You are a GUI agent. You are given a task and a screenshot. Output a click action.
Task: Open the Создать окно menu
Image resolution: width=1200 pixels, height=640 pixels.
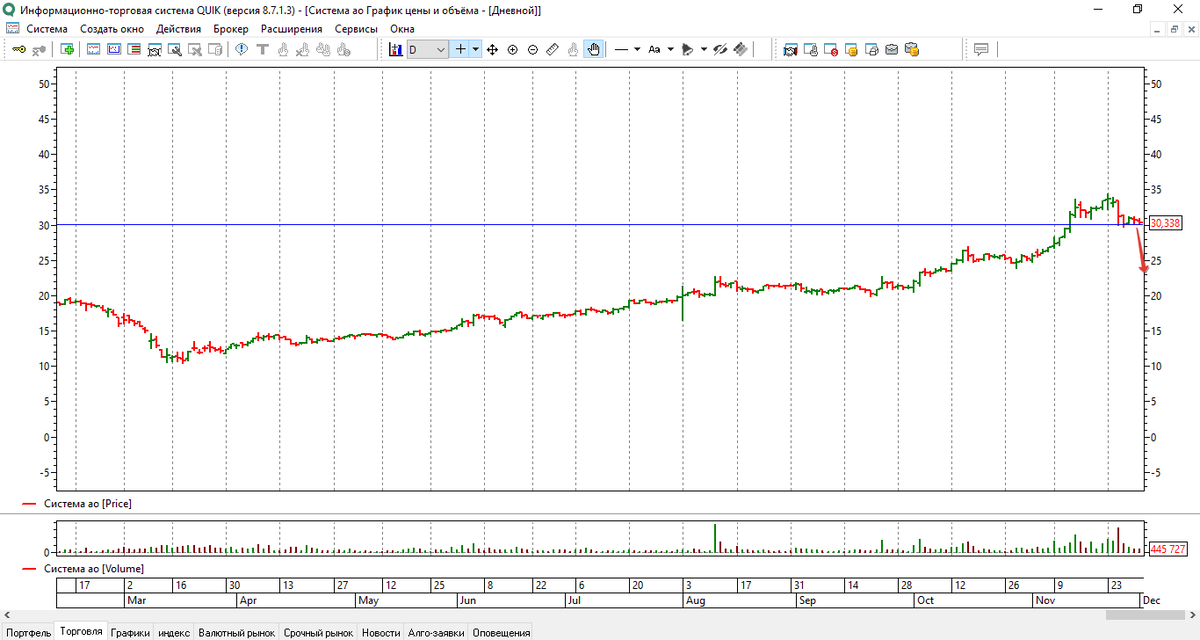coord(112,29)
